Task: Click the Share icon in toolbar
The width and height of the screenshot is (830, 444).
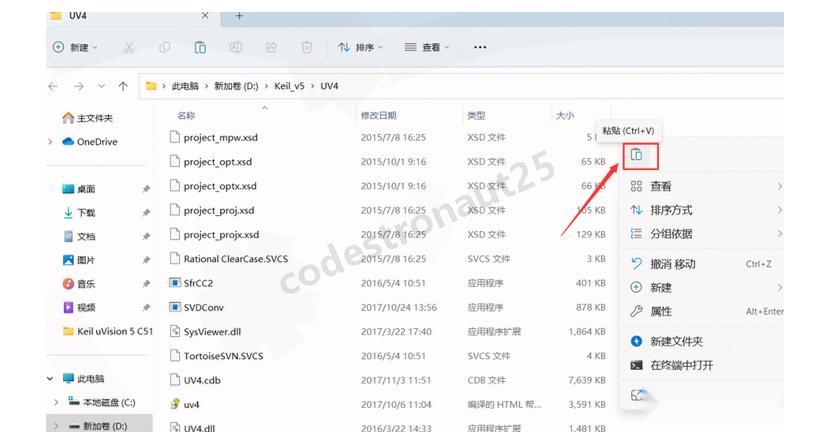Action: (271, 48)
